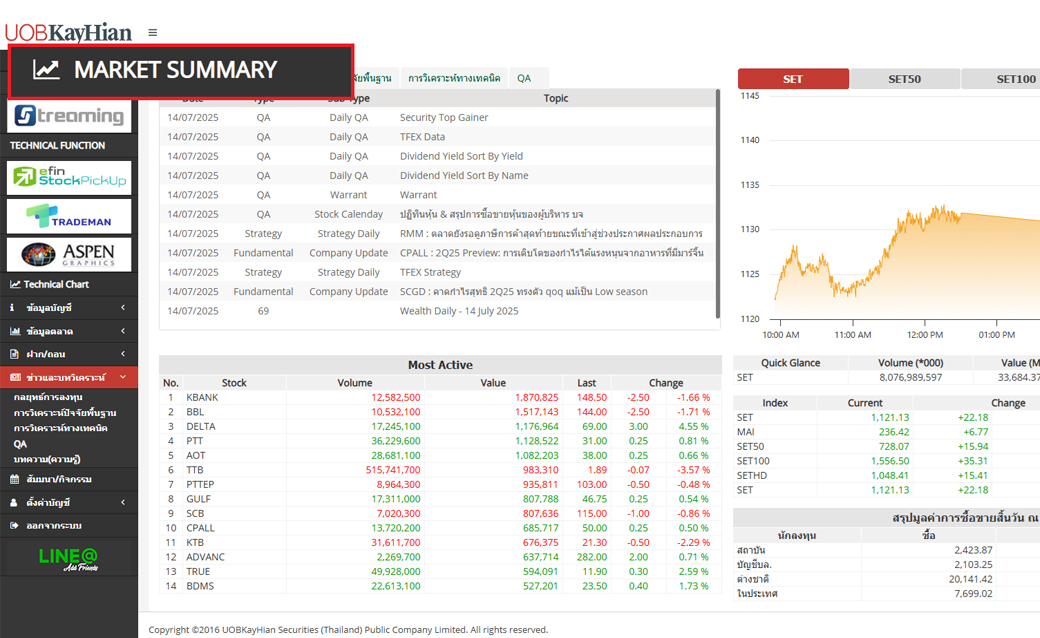Select PTTEP in the Most Active table

pyautogui.click(x=200, y=485)
